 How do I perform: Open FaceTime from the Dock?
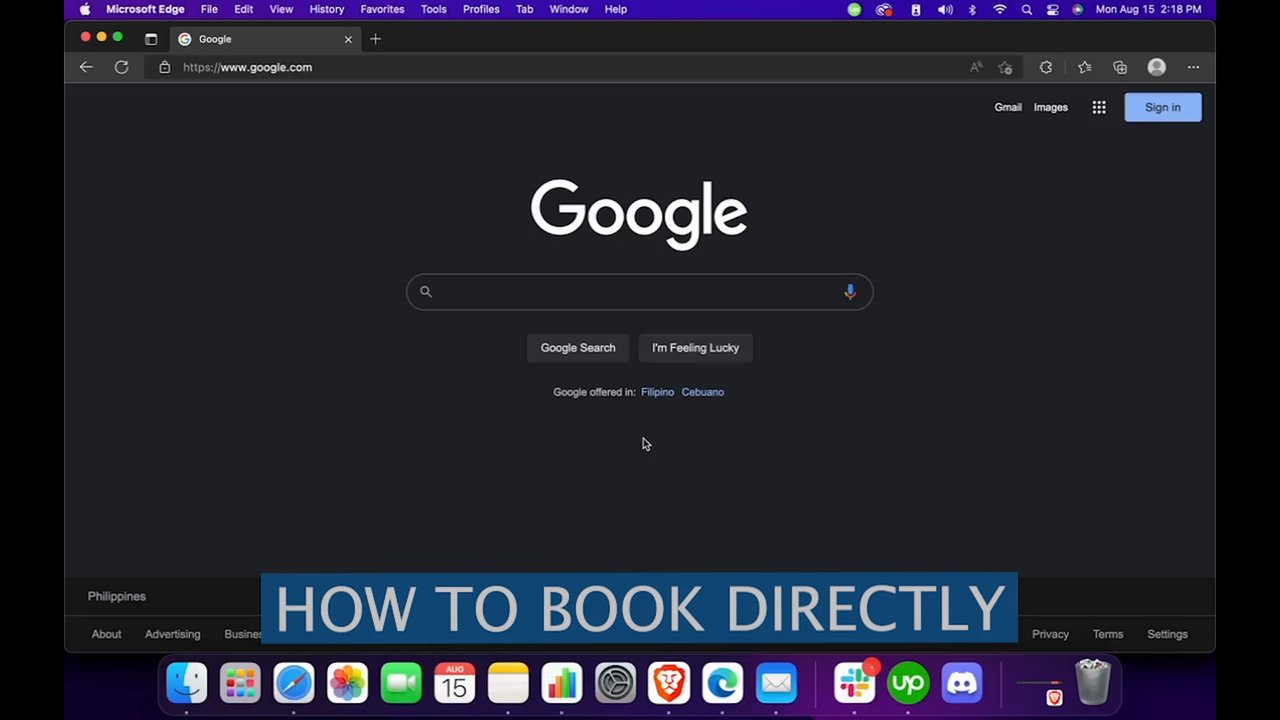pos(401,684)
